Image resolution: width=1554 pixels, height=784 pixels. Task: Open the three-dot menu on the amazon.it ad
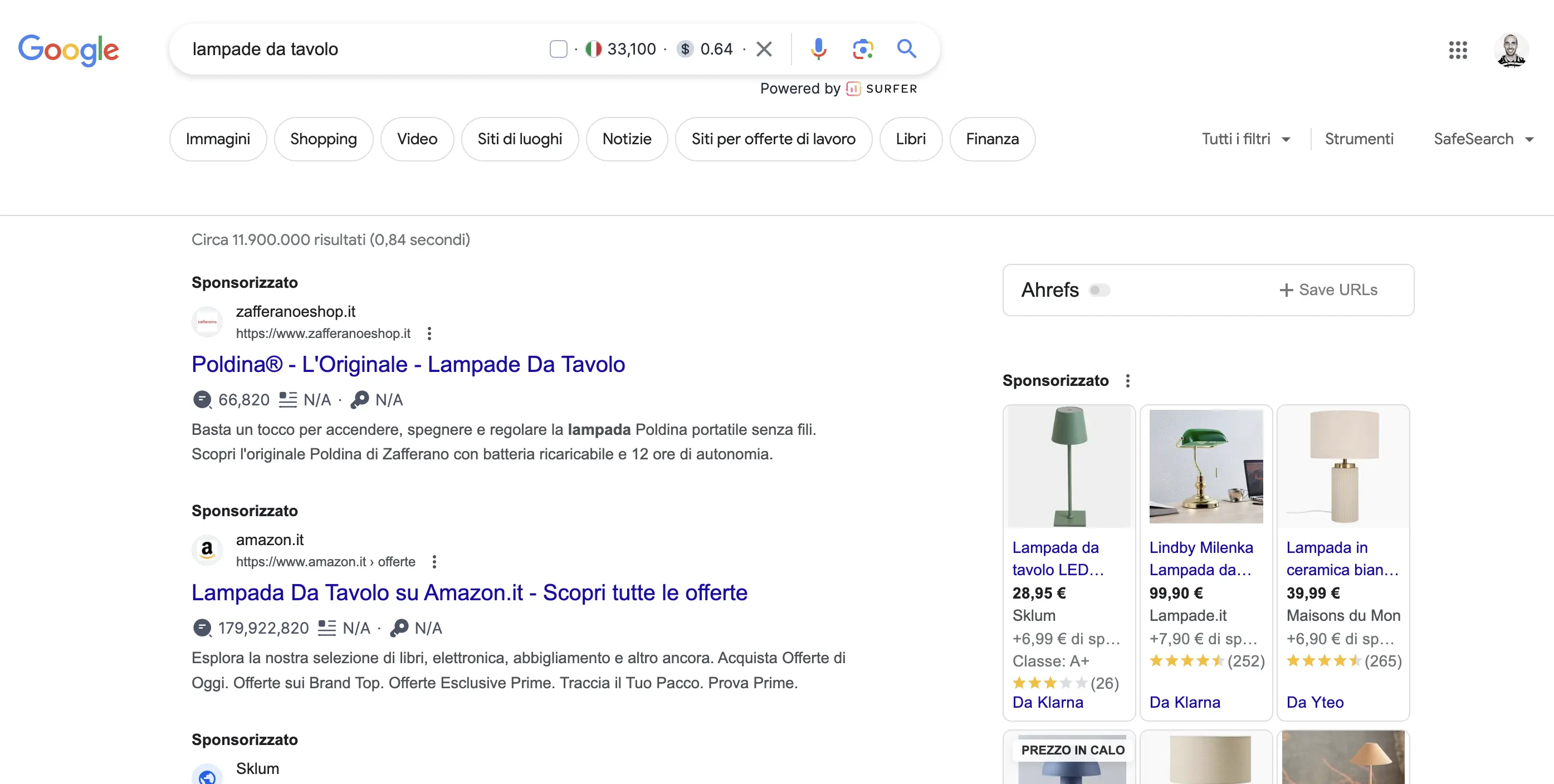[433, 561]
